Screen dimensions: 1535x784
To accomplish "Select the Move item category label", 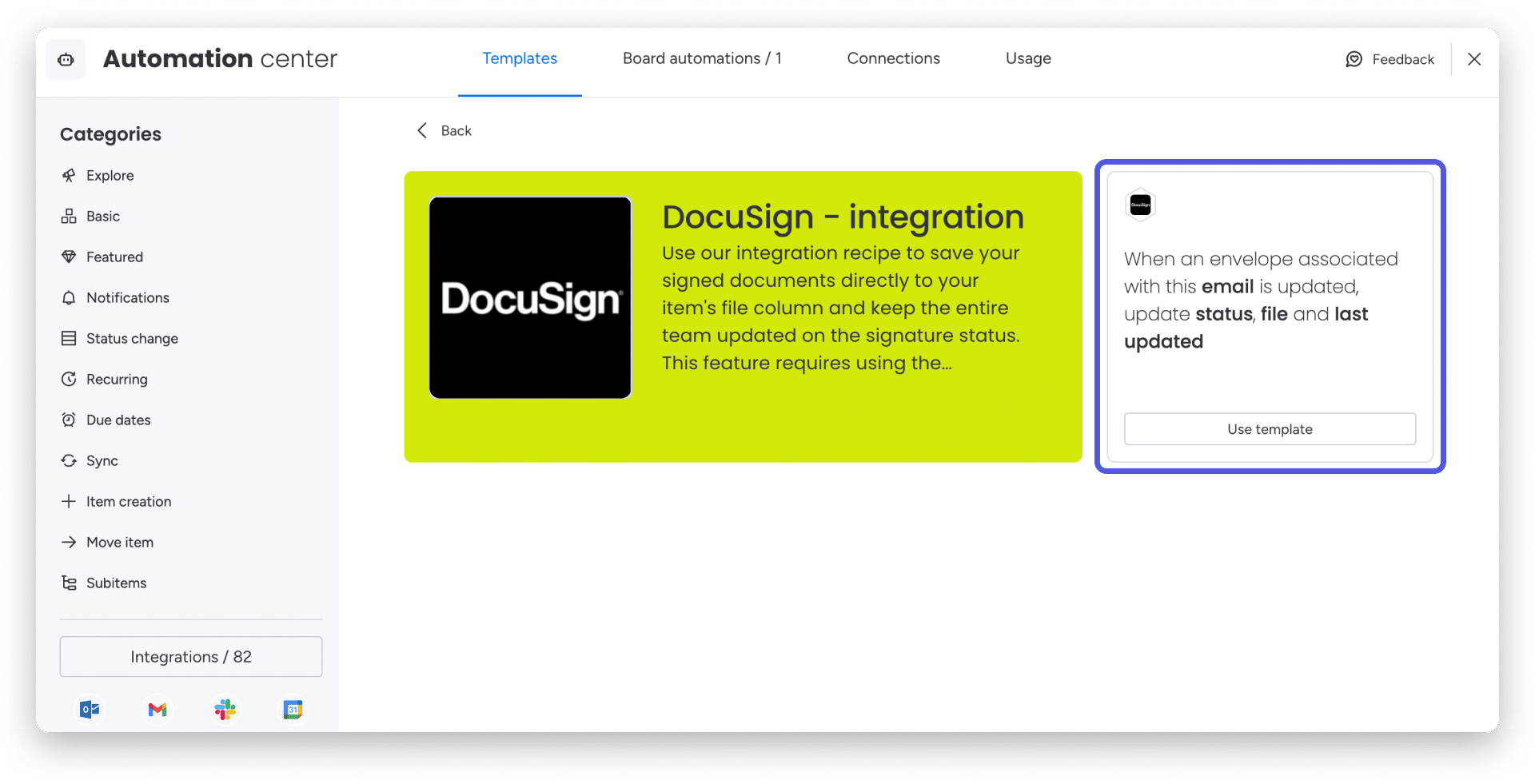I will point(120,542).
